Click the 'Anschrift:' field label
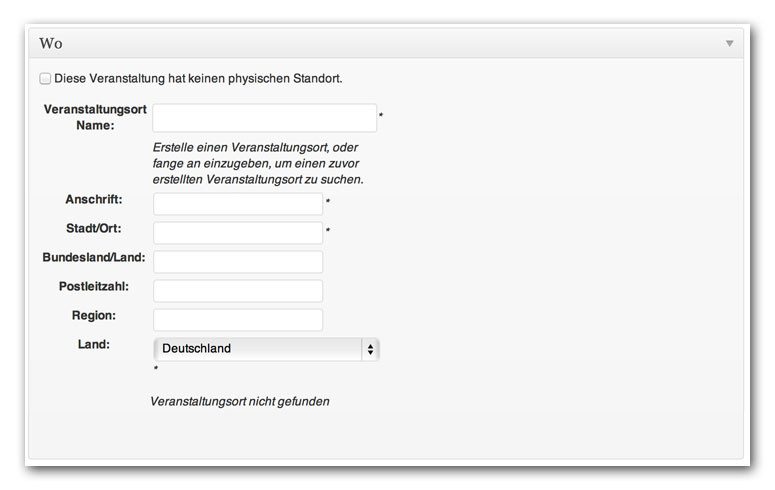 (94, 199)
